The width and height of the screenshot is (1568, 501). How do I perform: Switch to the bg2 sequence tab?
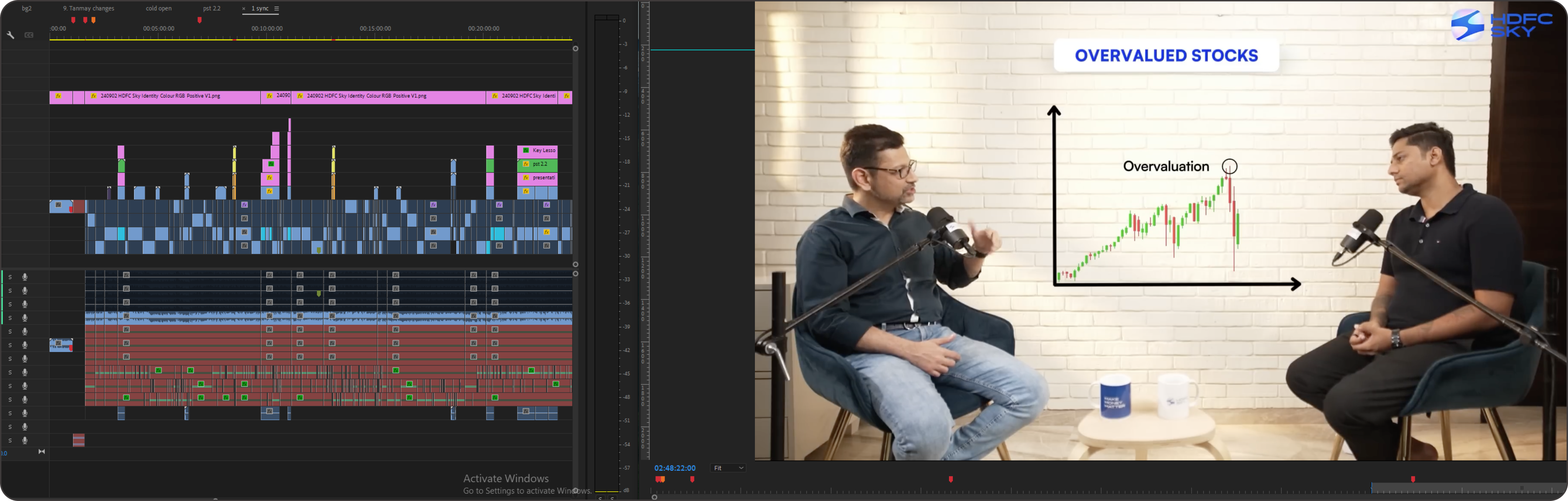[27, 8]
